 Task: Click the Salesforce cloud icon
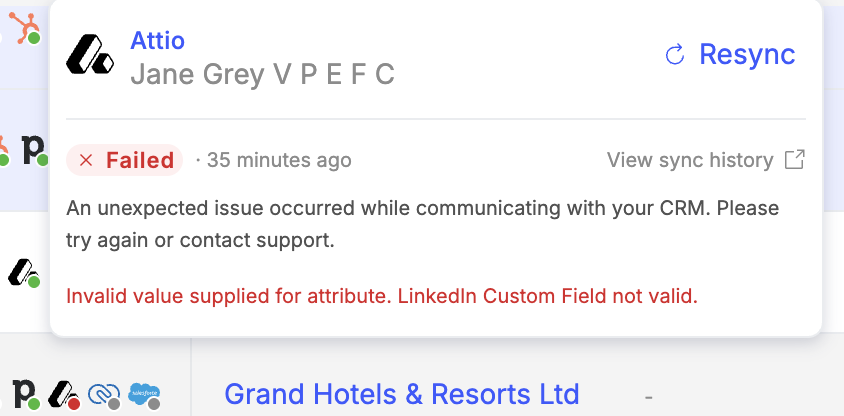pos(144,394)
